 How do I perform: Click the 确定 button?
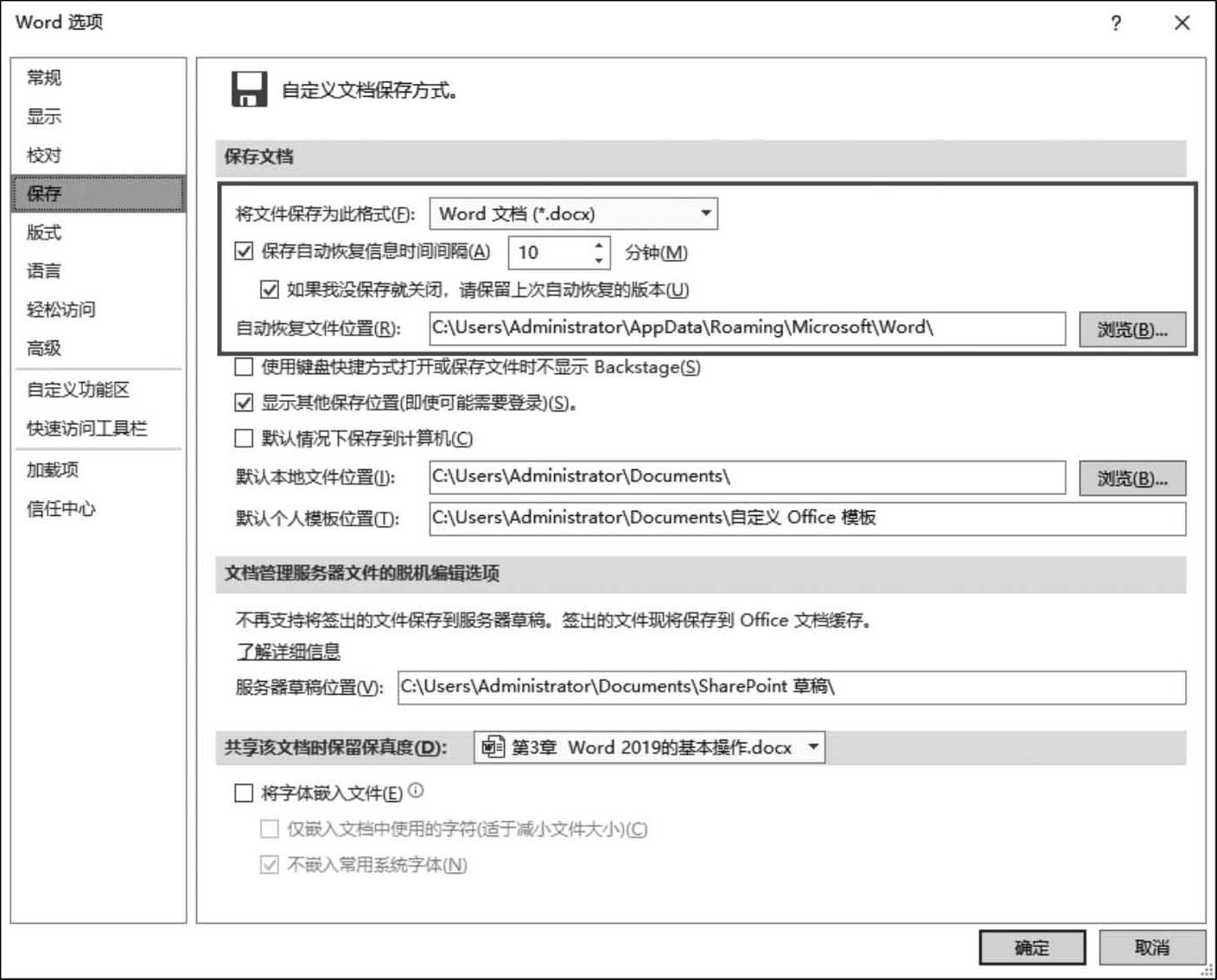click(1032, 948)
